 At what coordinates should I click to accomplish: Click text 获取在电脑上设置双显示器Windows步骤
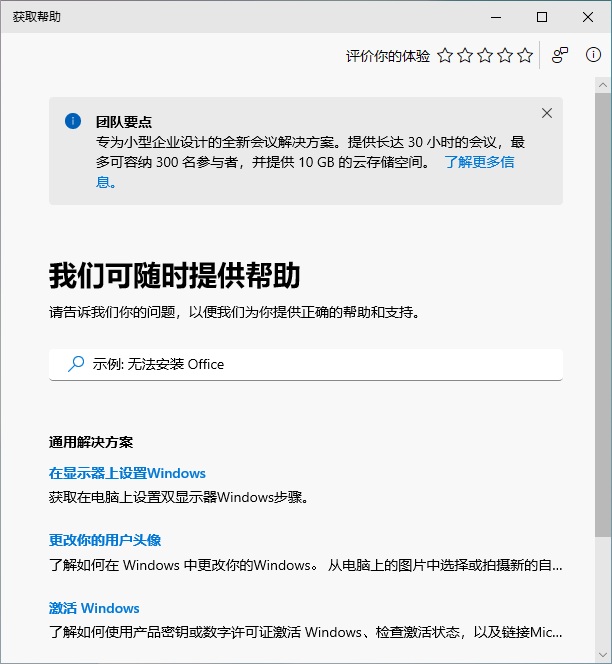point(179,497)
